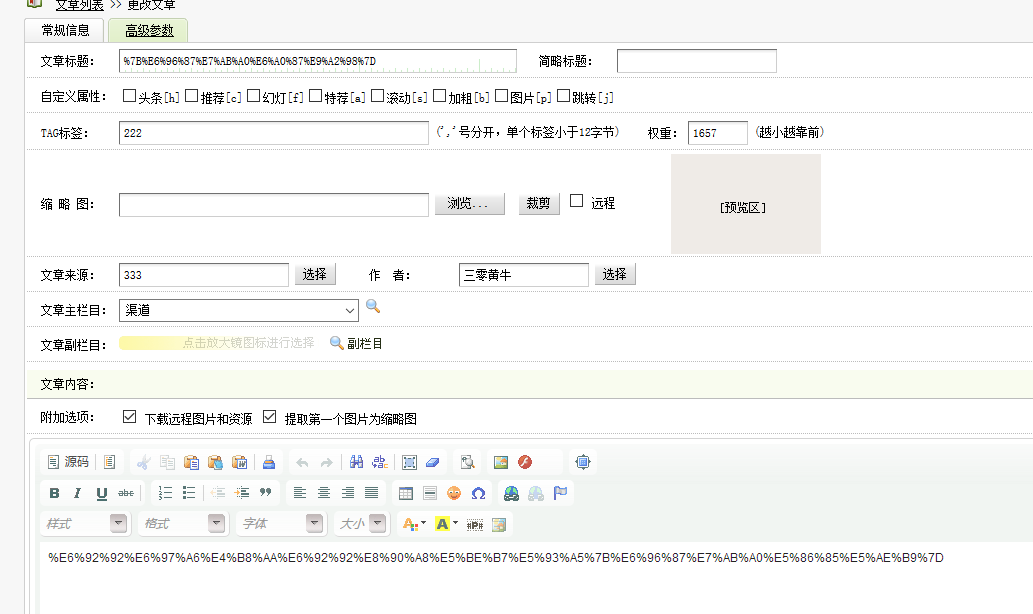
Task: Click the 源码 source code icon
Action: 65,461
